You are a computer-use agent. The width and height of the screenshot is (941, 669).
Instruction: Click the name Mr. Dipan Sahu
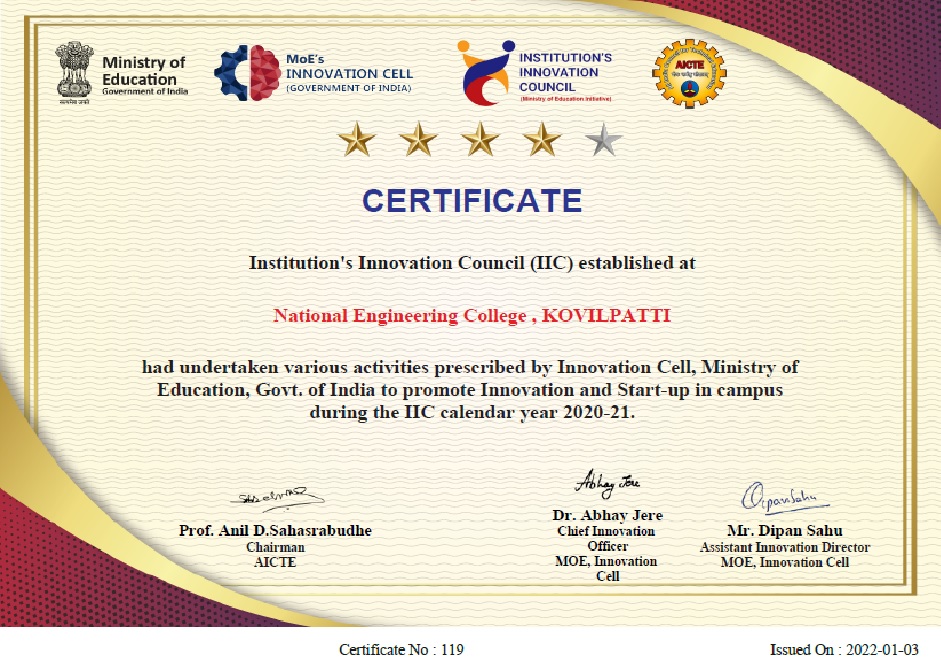coord(784,530)
